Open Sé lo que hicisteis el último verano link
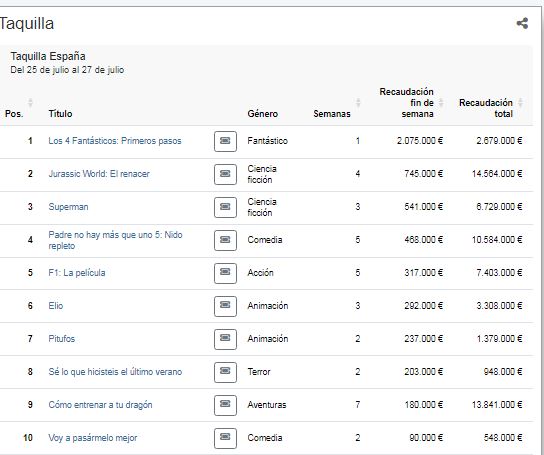 coord(115,372)
